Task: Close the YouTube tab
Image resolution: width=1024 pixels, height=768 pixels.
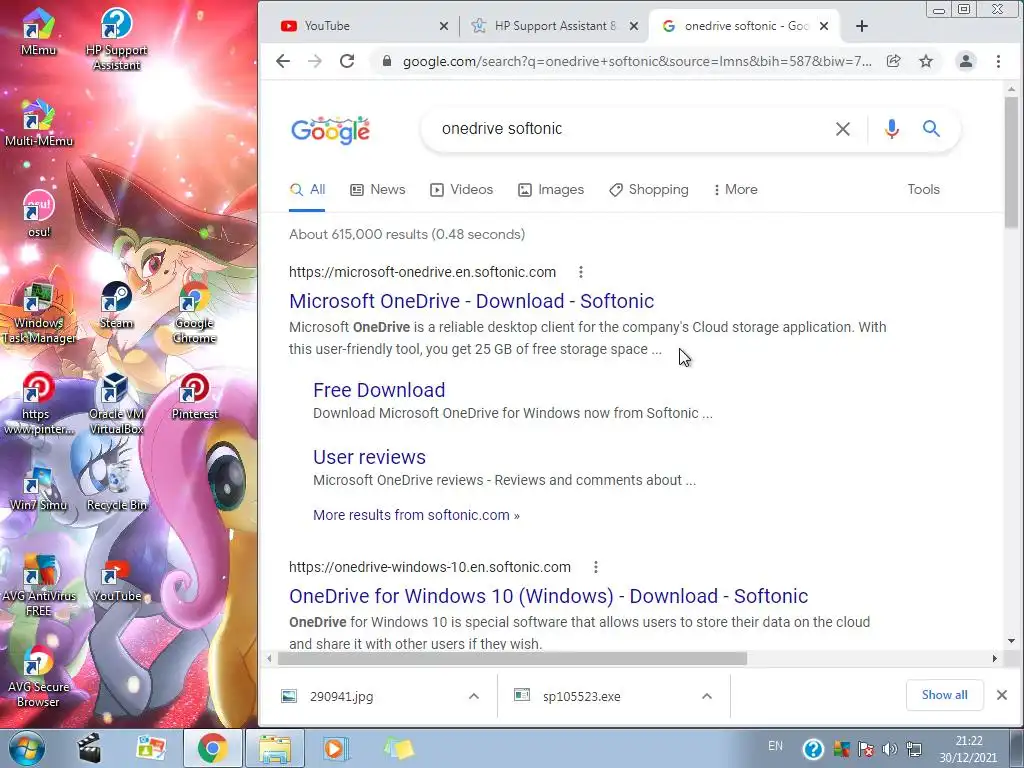Action: 444,26
